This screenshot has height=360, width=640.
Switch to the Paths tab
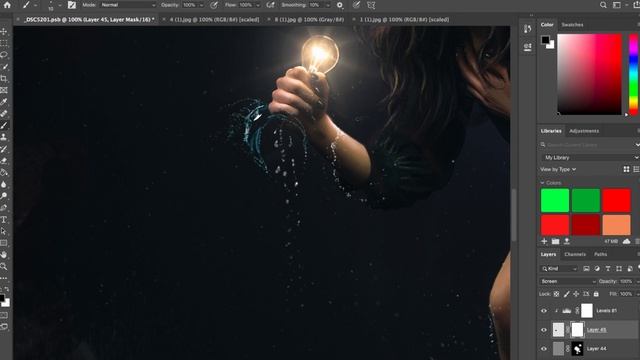tap(600, 254)
